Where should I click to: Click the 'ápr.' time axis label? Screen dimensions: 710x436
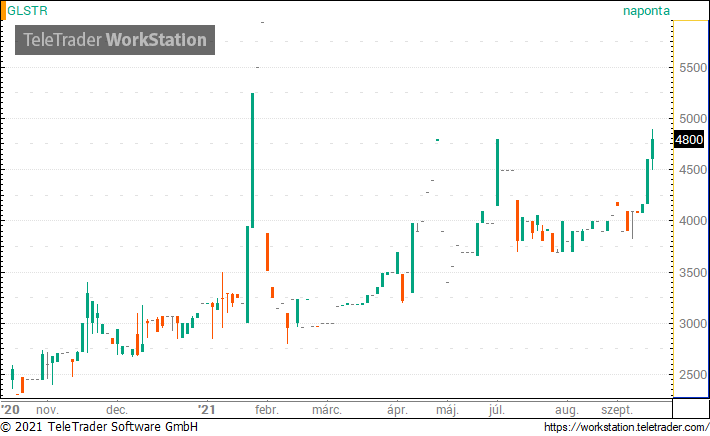click(x=397, y=410)
